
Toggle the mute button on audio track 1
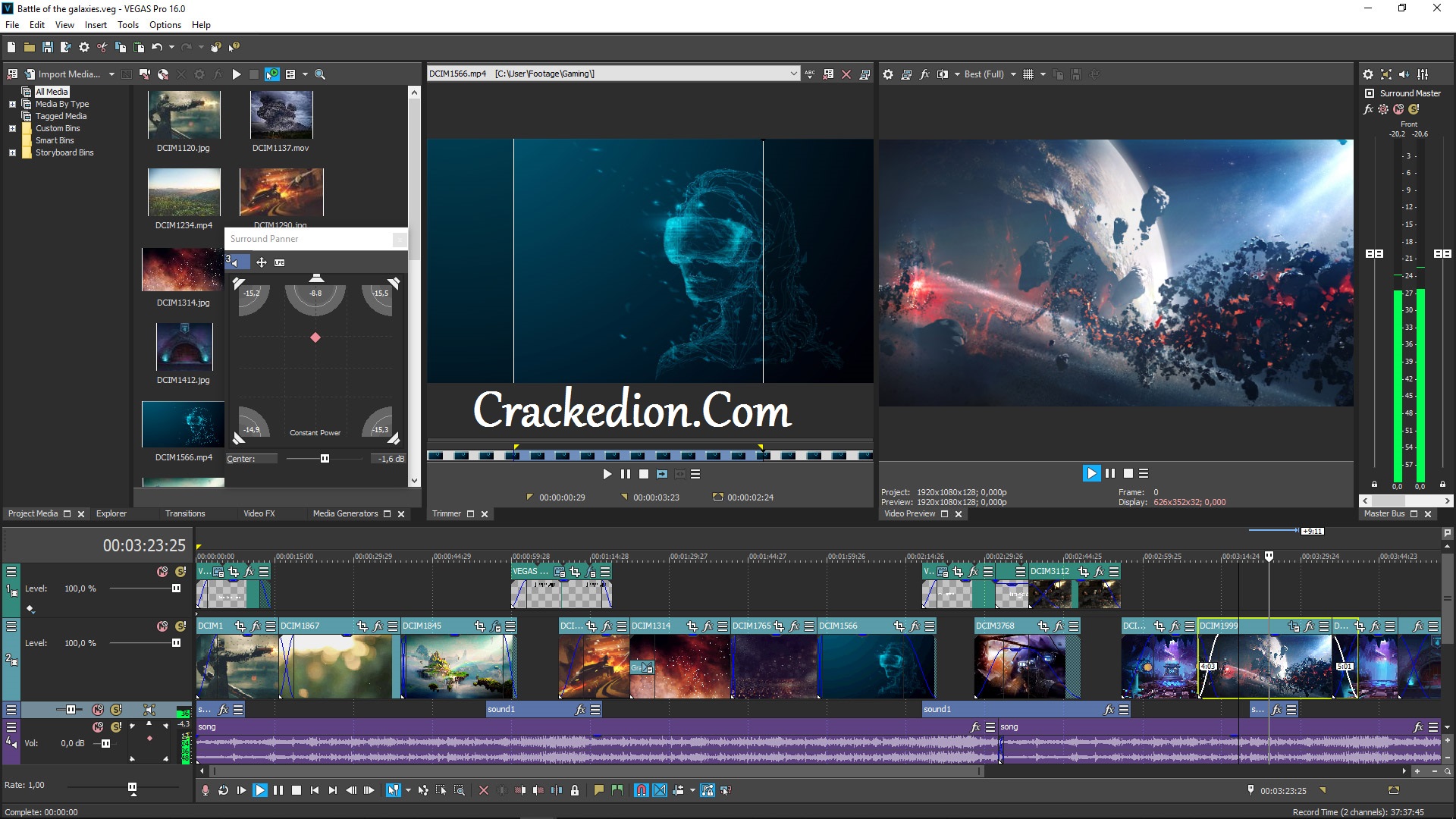pyautogui.click(x=96, y=710)
